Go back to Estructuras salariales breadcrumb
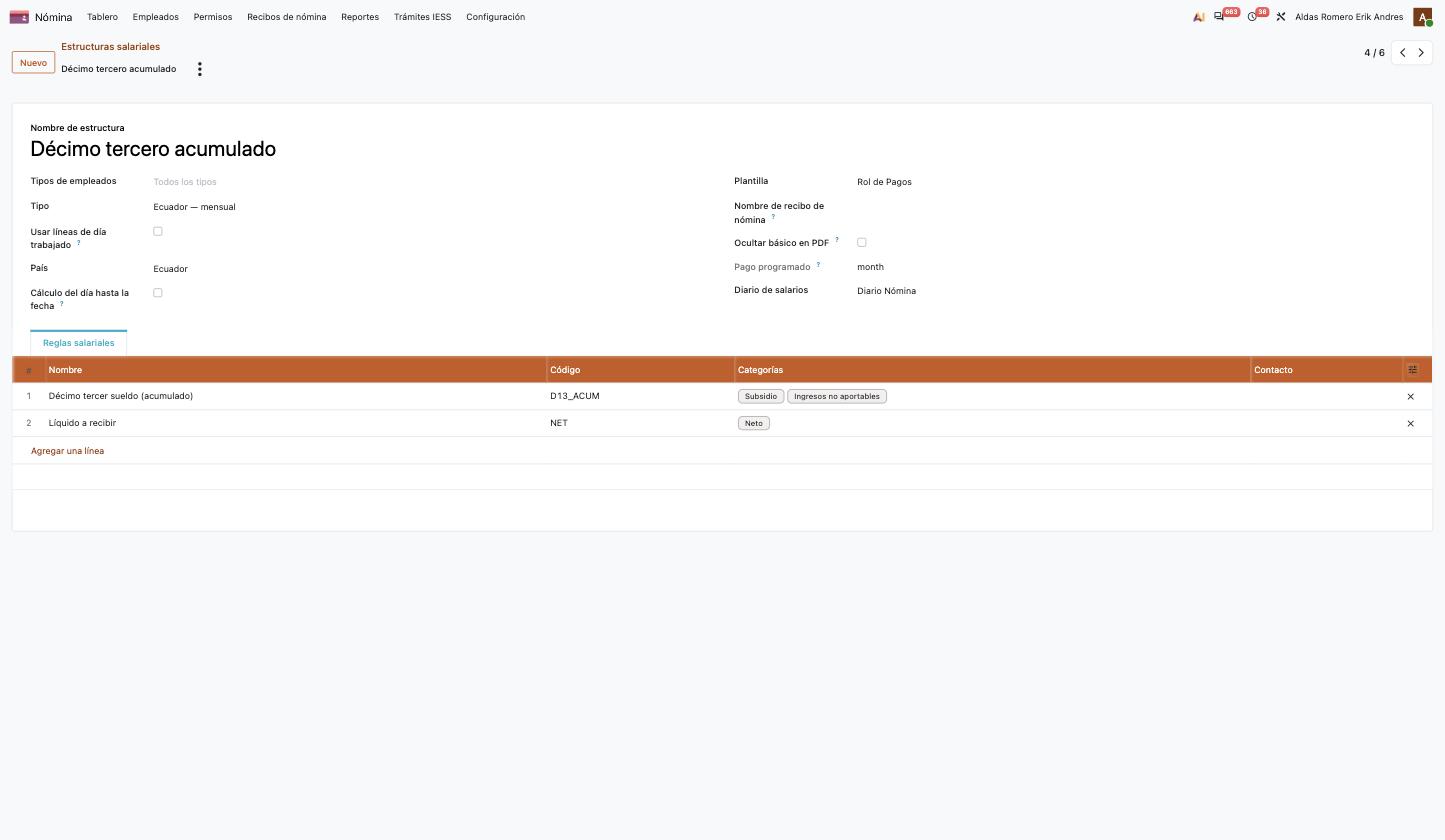The height and width of the screenshot is (840, 1445). click(x=110, y=47)
